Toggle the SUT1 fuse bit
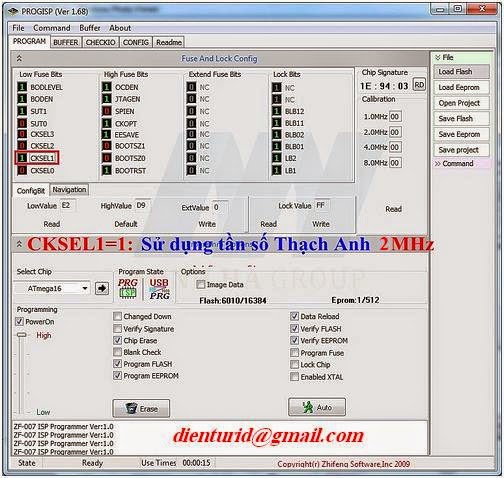The height and width of the screenshot is (478, 504). (x=22, y=111)
